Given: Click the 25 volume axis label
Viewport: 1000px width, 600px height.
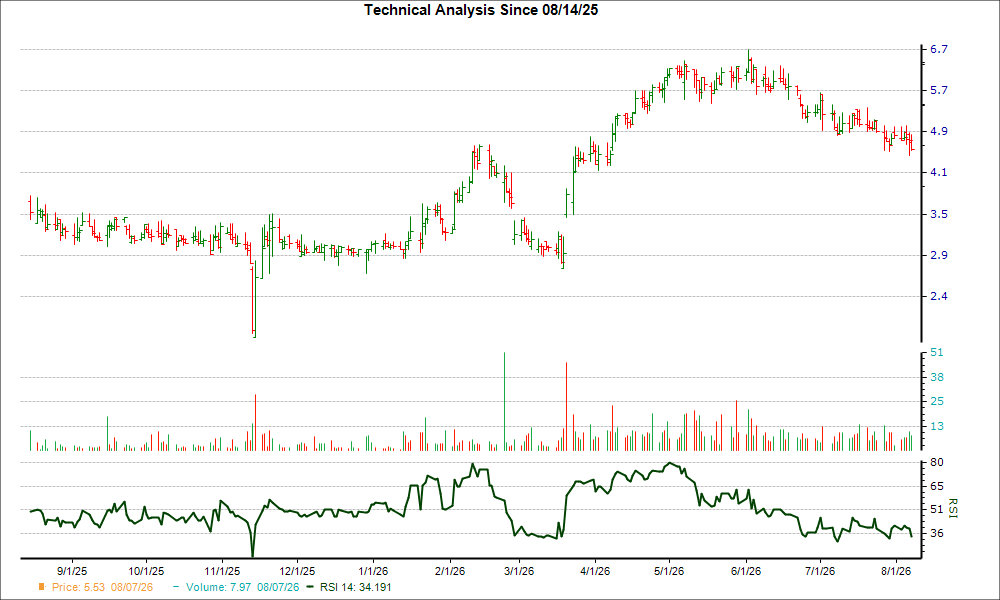Looking at the screenshot, I should [937, 401].
